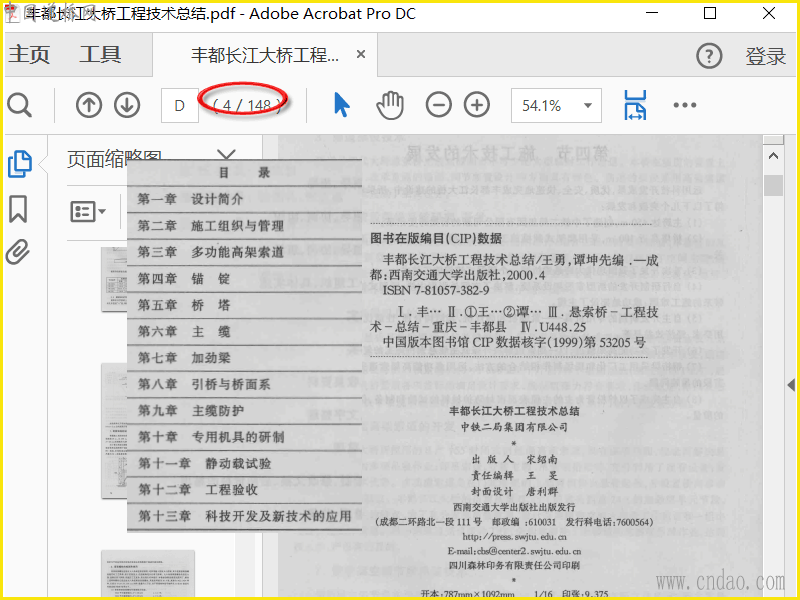This screenshot has width=800, height=600.
Task: Show the page thumbnails panel icon
Action: coord(20,164)
